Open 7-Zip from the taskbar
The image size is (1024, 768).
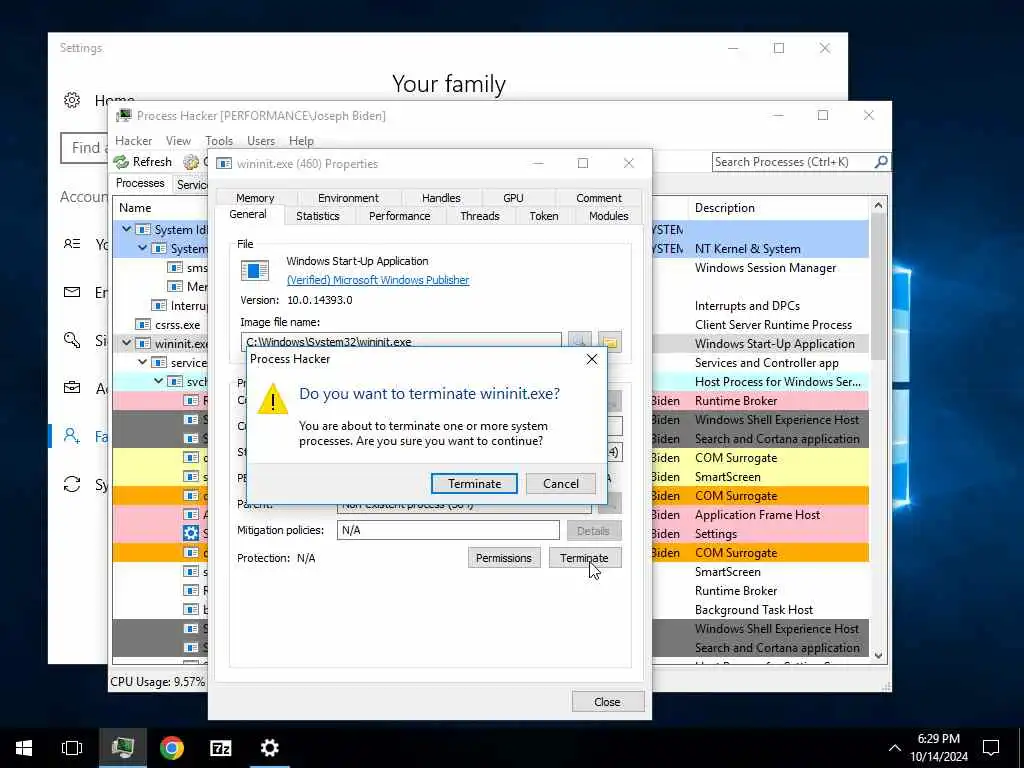coord(221,748)
